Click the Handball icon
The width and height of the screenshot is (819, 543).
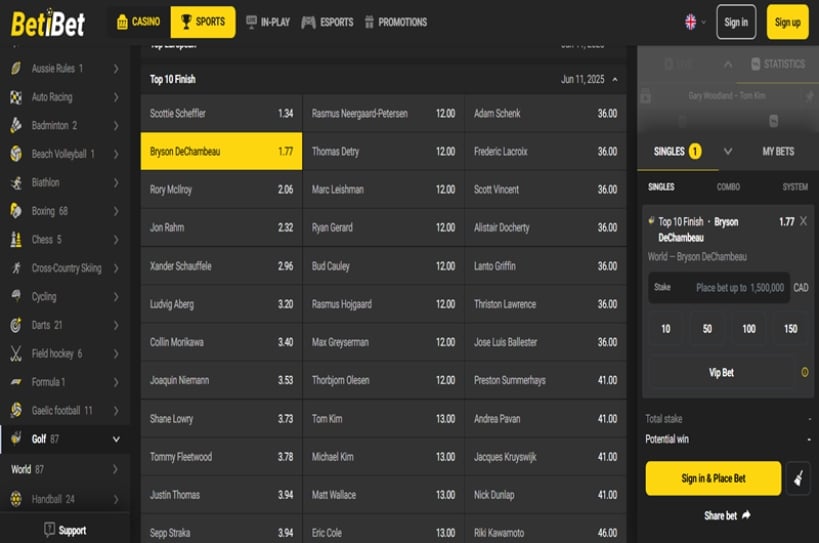16,499
